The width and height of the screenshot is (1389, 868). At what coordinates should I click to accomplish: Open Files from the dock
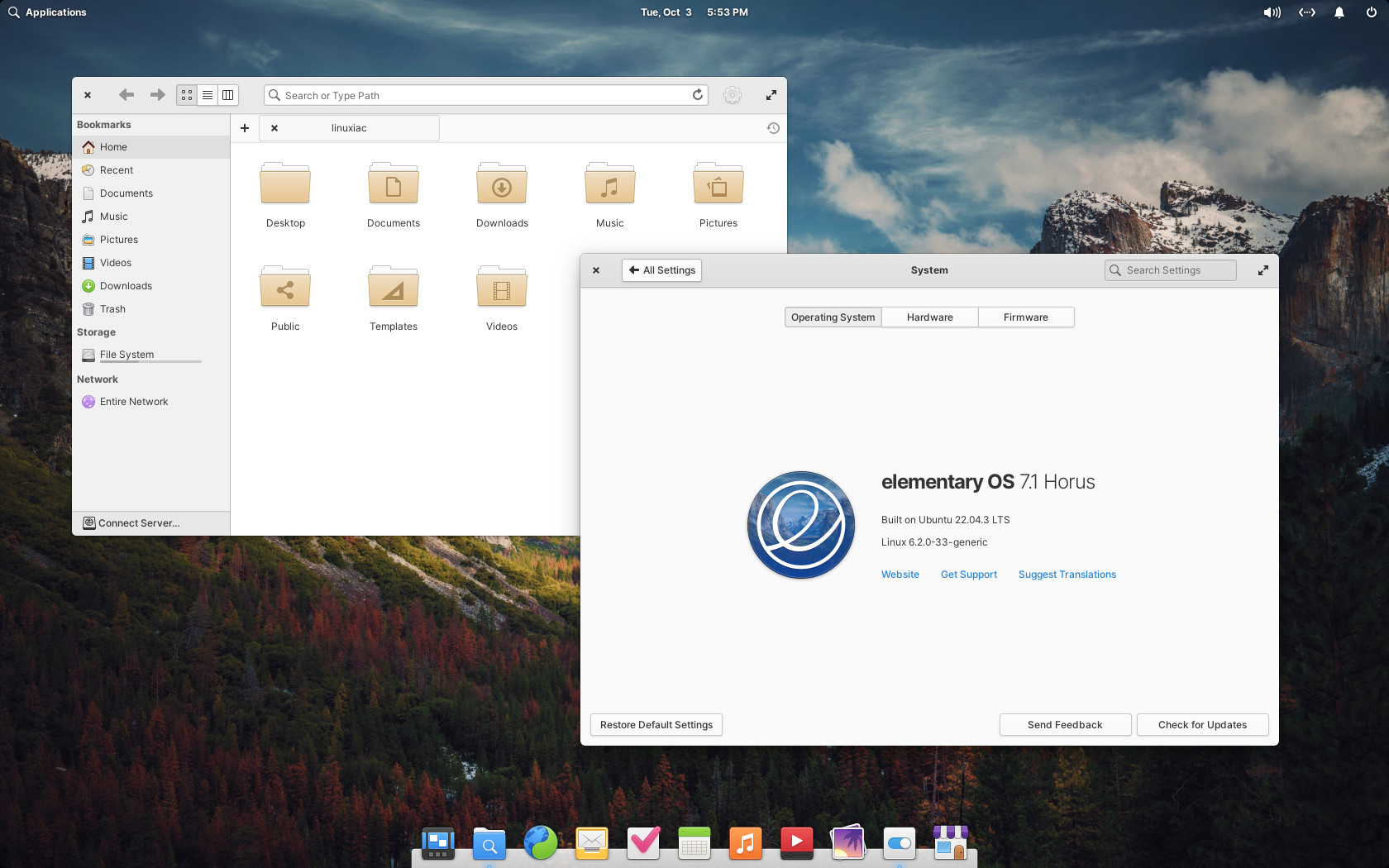coord(489,843)
